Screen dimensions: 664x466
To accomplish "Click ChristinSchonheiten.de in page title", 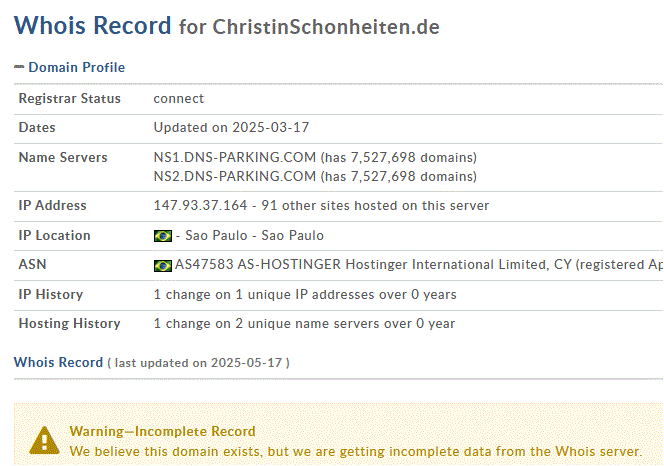I will coord(326,27).
